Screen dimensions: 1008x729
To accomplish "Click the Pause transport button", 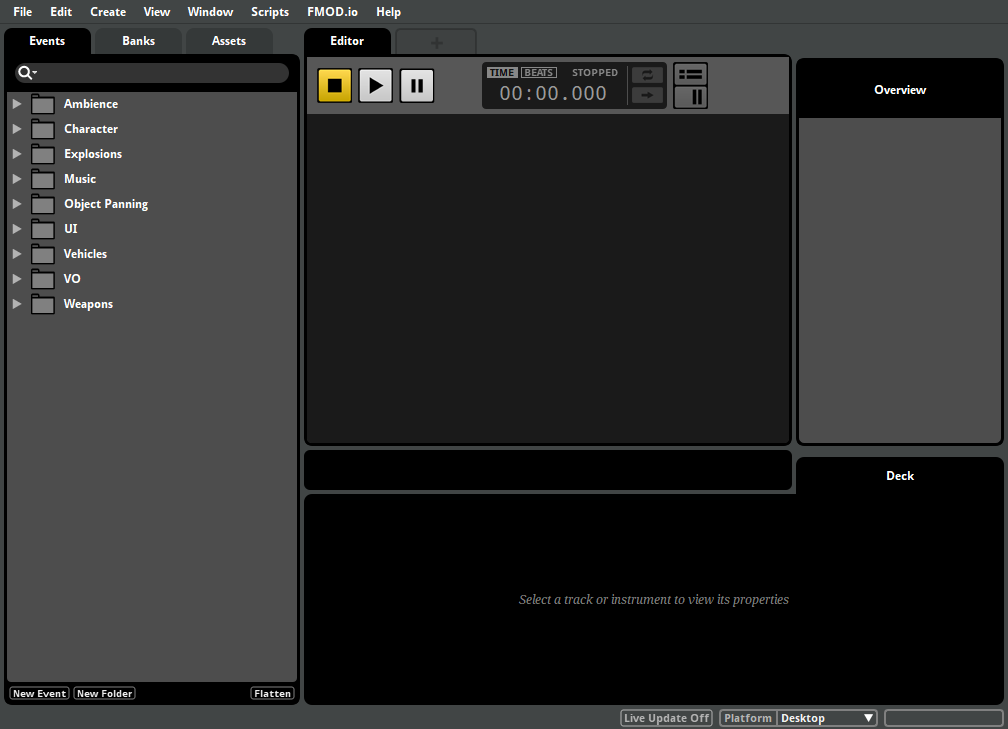I will (417, 86).
